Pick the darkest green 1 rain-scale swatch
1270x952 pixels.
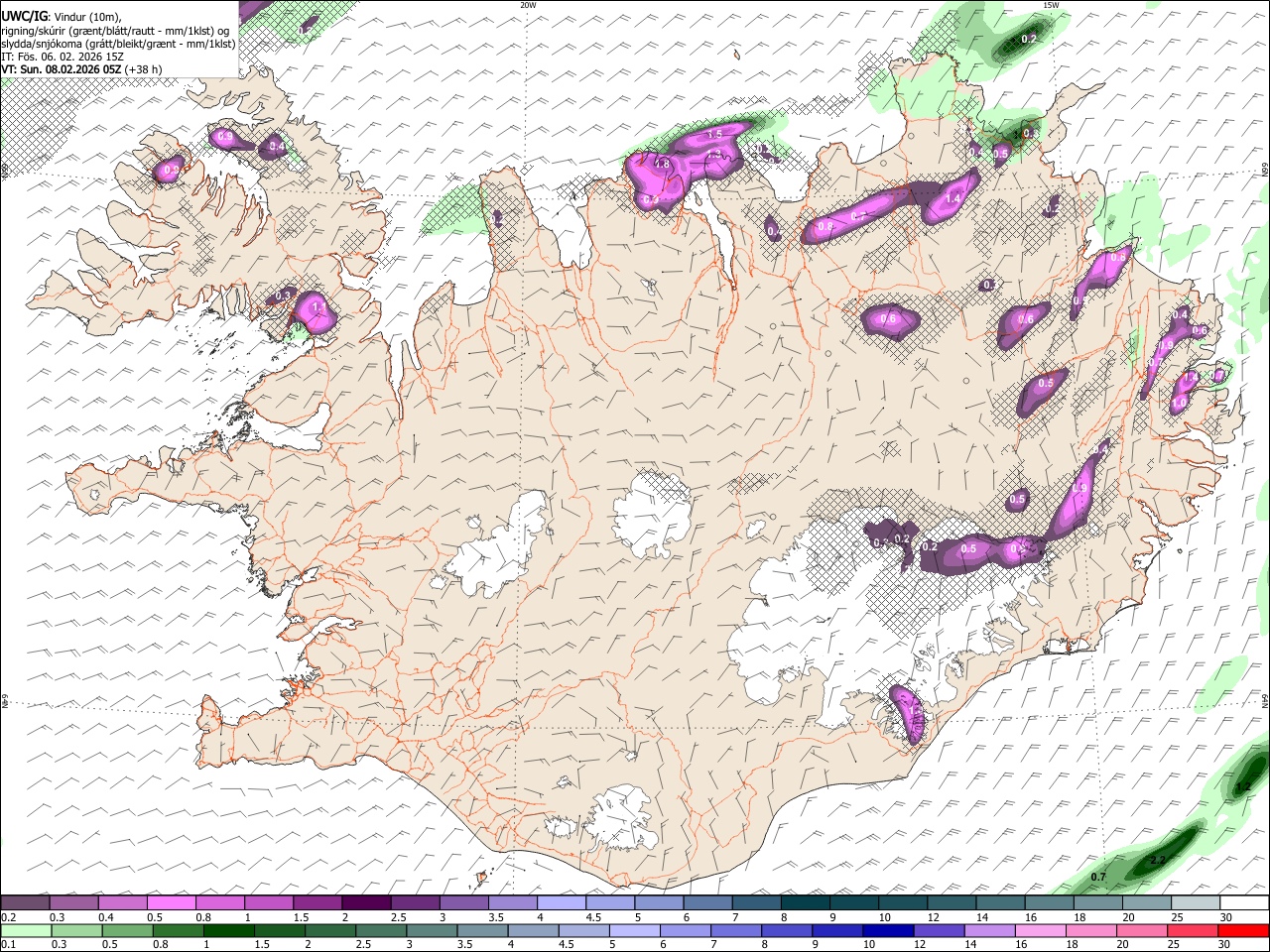click(x=229, y=931)
